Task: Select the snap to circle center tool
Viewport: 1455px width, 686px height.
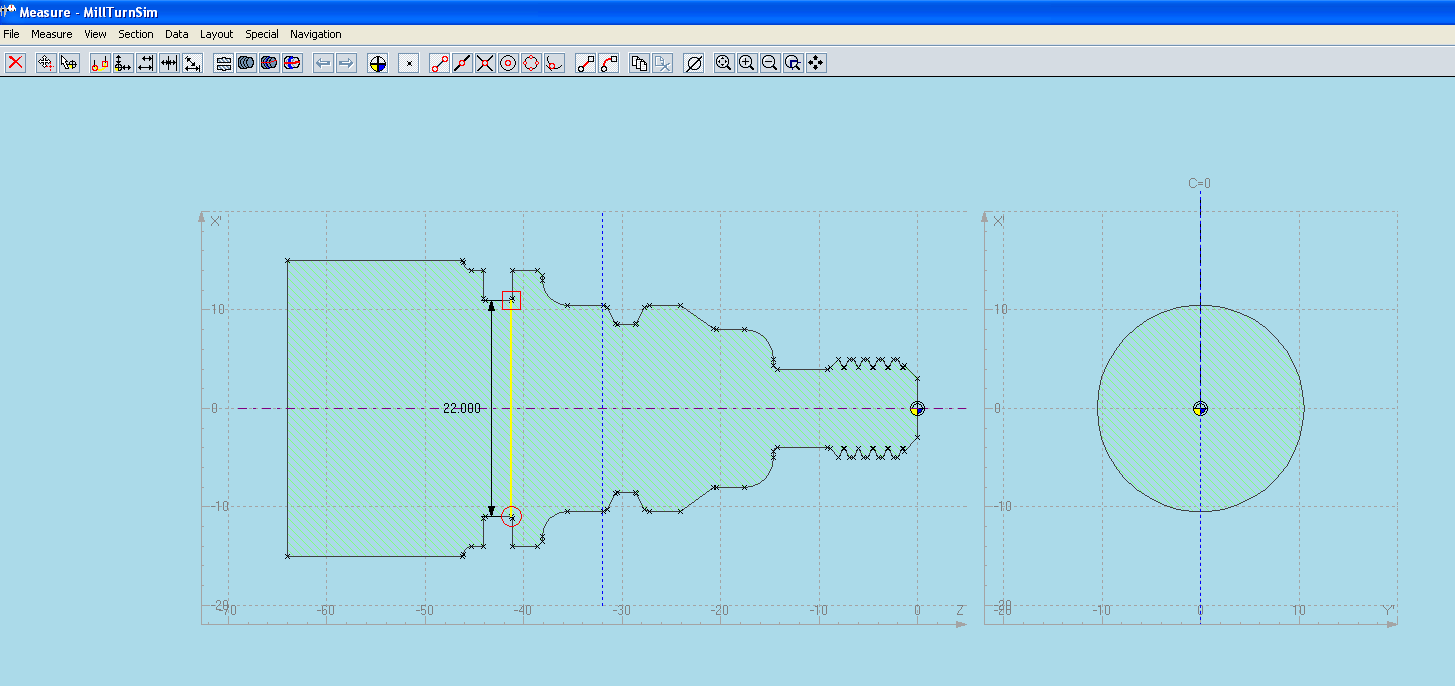Action: tap(508, 63)
